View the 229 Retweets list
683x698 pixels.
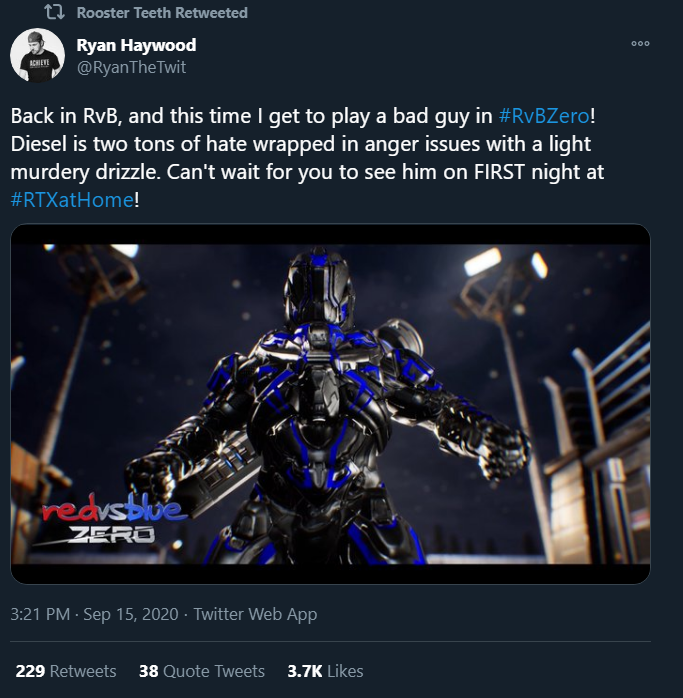[x=66, y=671]
